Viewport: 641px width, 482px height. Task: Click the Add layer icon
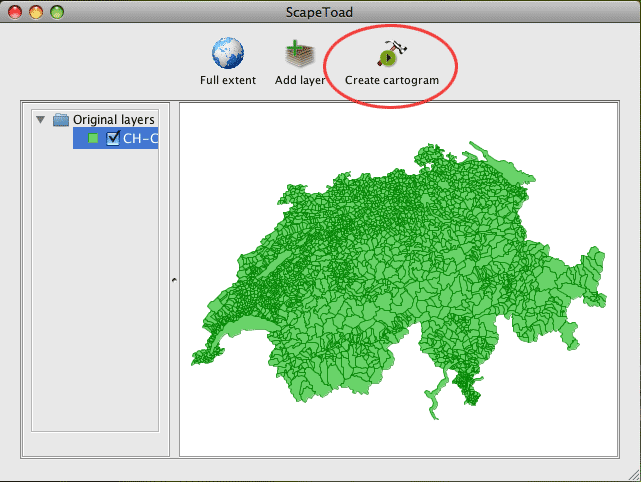(300, 54)
